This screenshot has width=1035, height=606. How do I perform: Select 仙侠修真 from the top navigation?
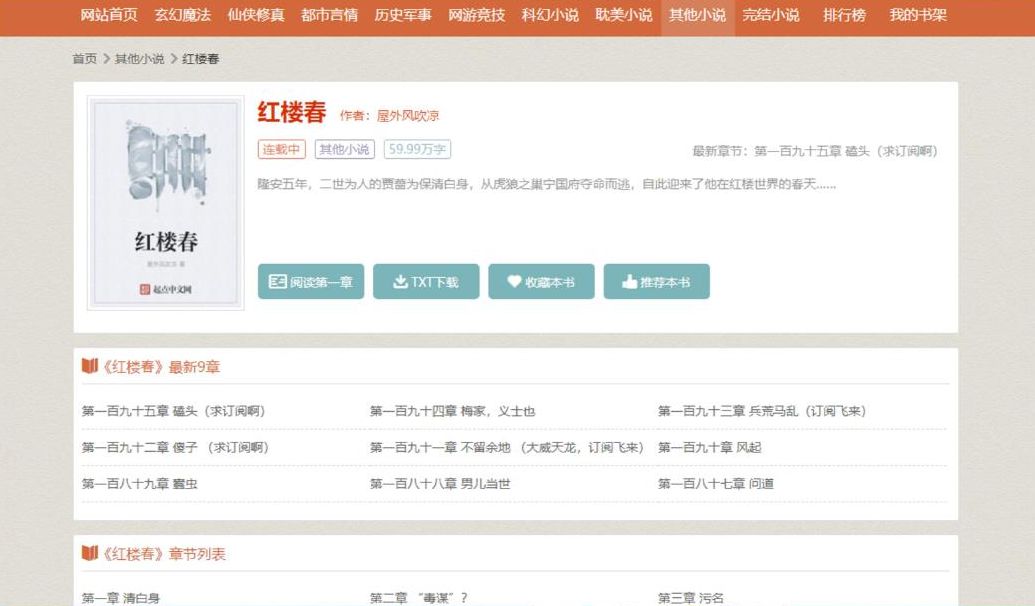[256, 15]
